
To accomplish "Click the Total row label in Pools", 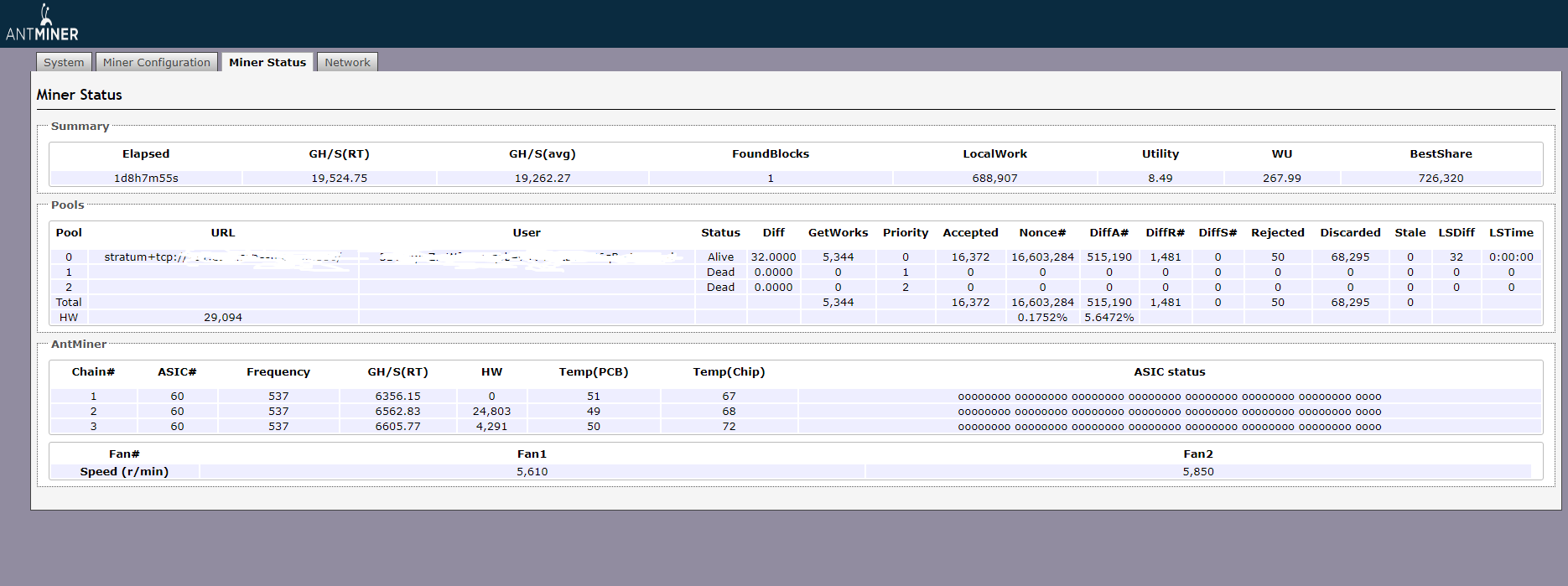I will coord(69,303).
